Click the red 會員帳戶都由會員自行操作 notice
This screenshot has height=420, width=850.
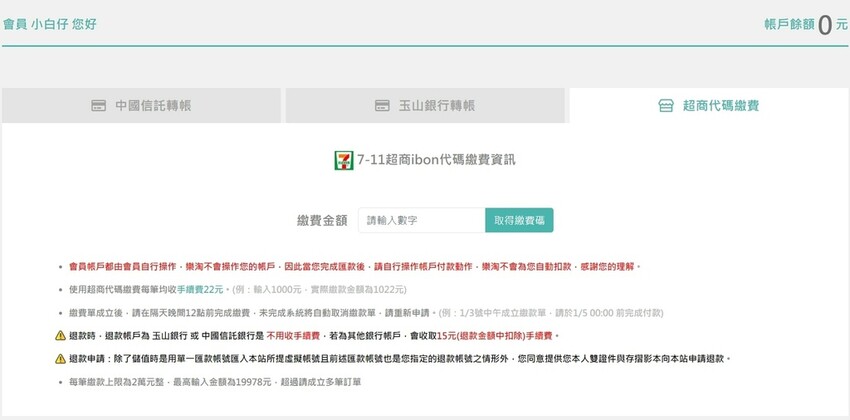pyautogui.click(x=355, y=267)
